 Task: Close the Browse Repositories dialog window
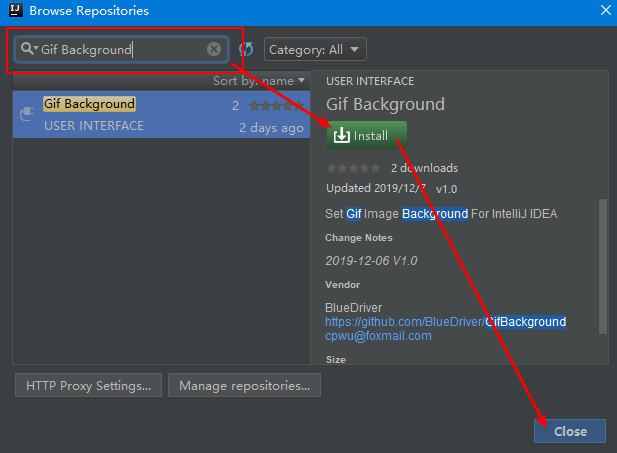tap(606, 10)
